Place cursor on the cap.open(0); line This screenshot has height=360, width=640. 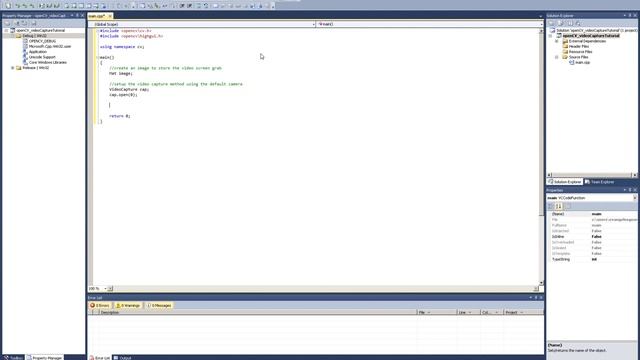123,95
